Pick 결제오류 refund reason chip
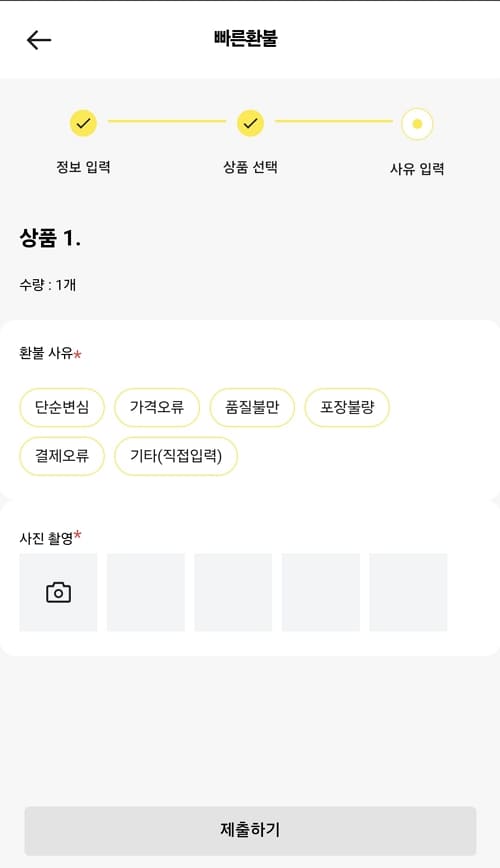The width and height of the screenshot is (500, 868). (x=62, y=456)
